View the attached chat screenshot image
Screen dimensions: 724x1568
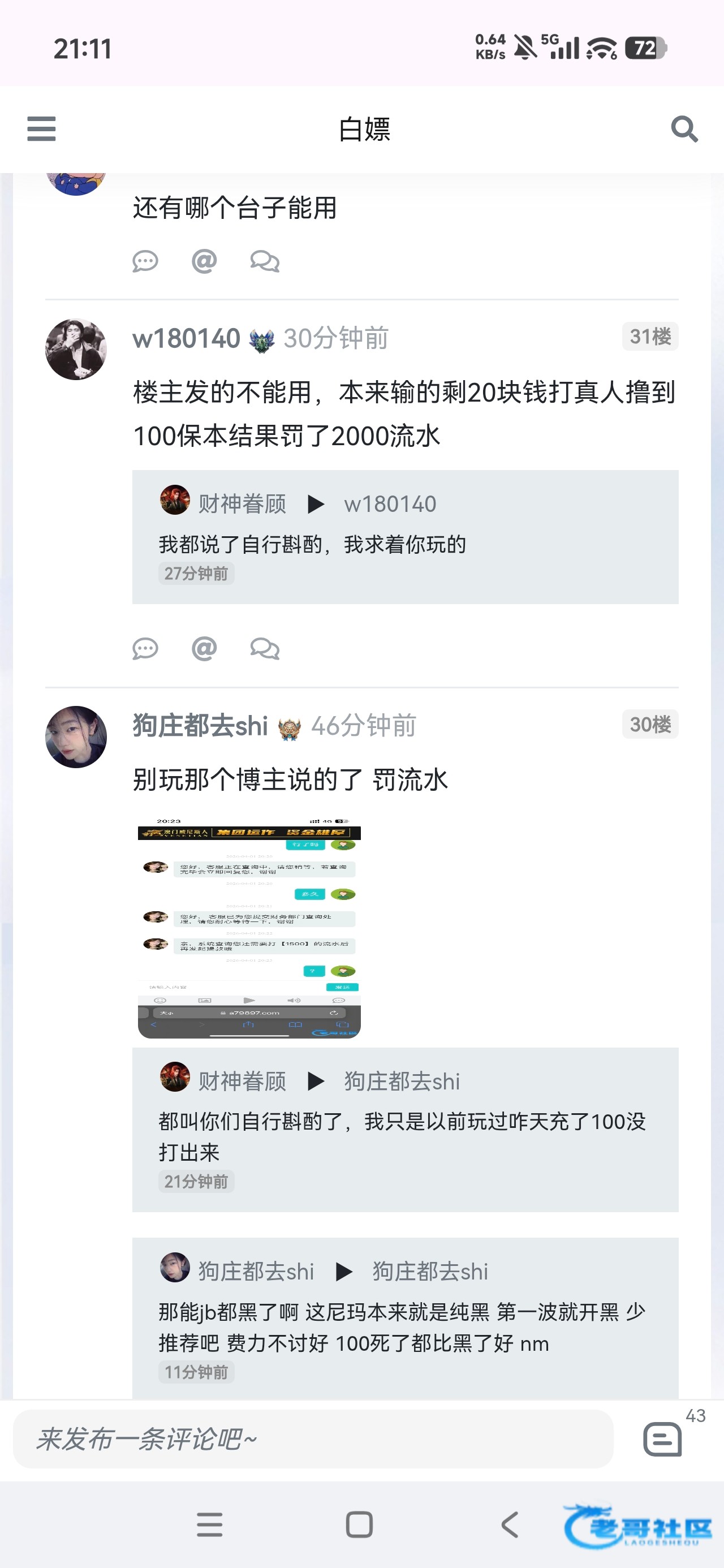pos(249,928)
